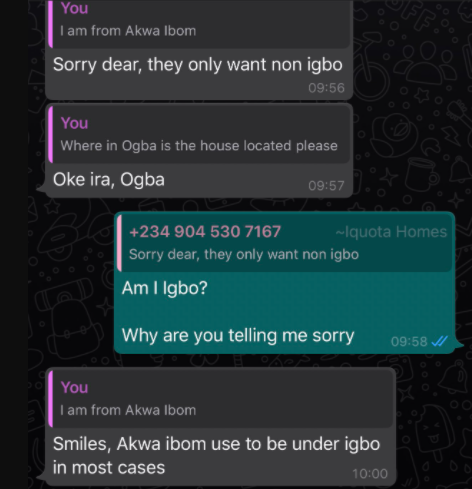This screenshot has height=489, width=472.
Task: Click the 09:56 message timestamp
Action: click(326, 88)
